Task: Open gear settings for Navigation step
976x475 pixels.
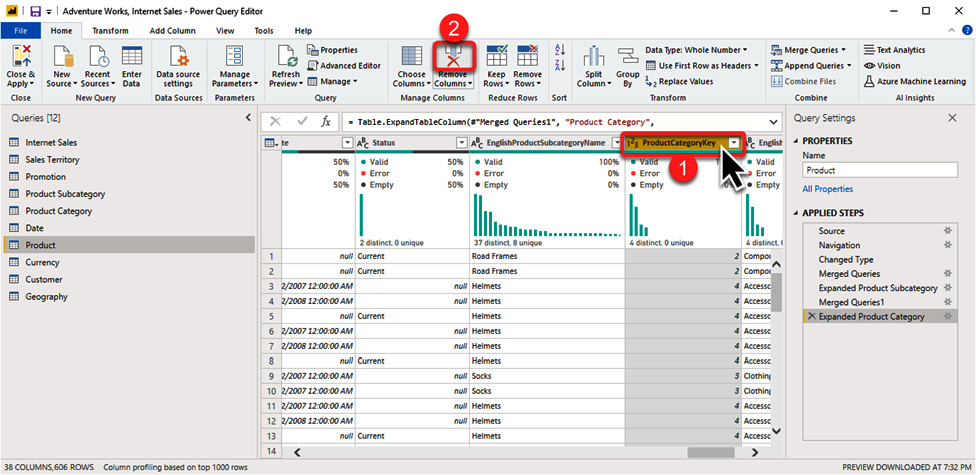Action: pyautogui.click(x=947, y=245)
